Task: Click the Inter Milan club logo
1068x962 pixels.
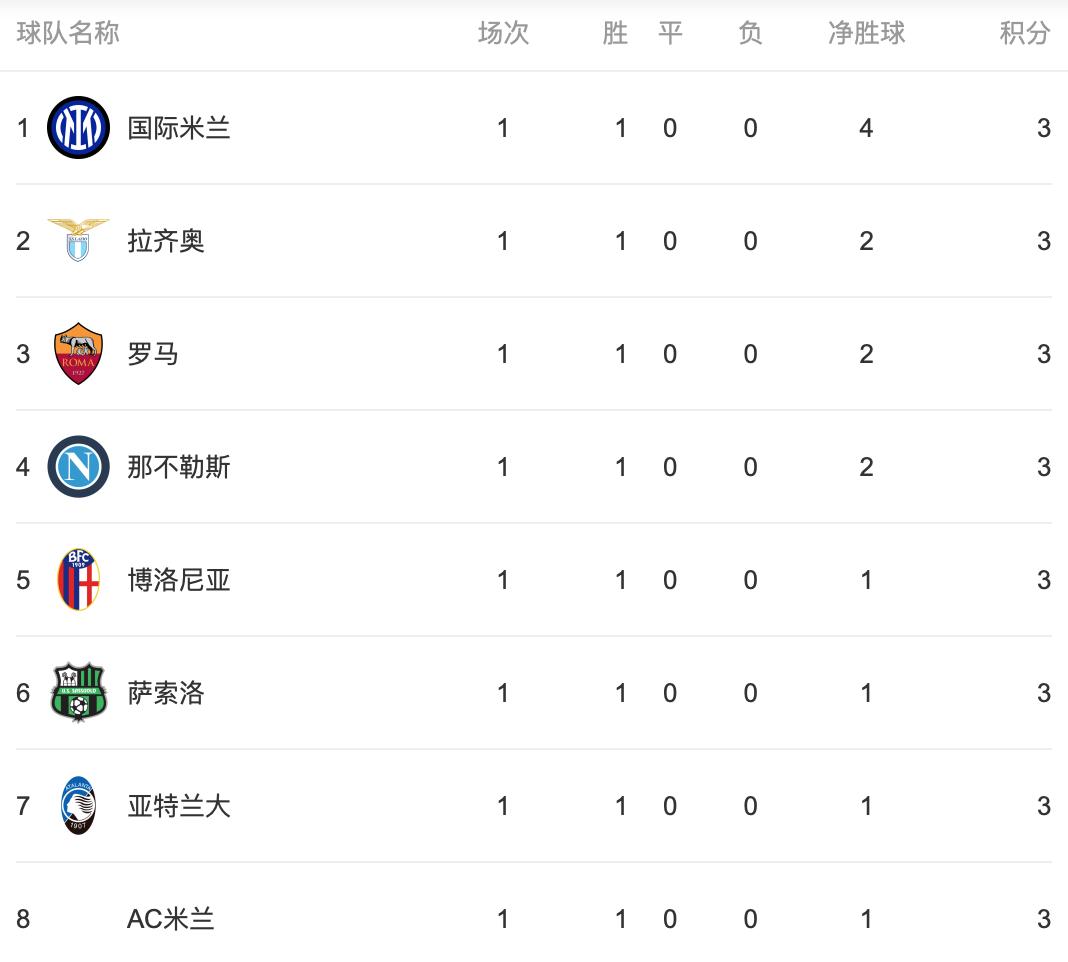Action: [78, 128]
